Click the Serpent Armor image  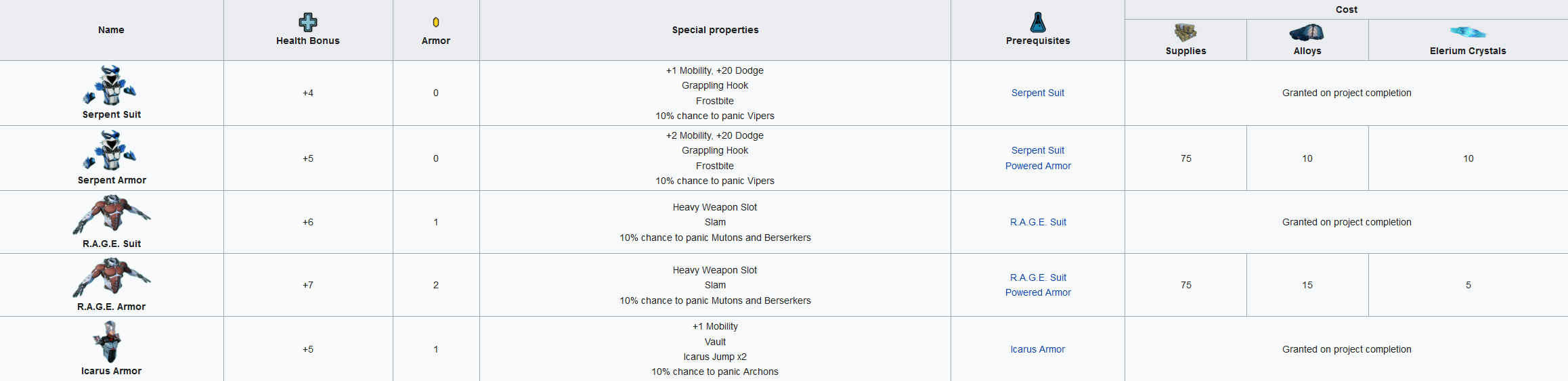[x=110, y=150]
